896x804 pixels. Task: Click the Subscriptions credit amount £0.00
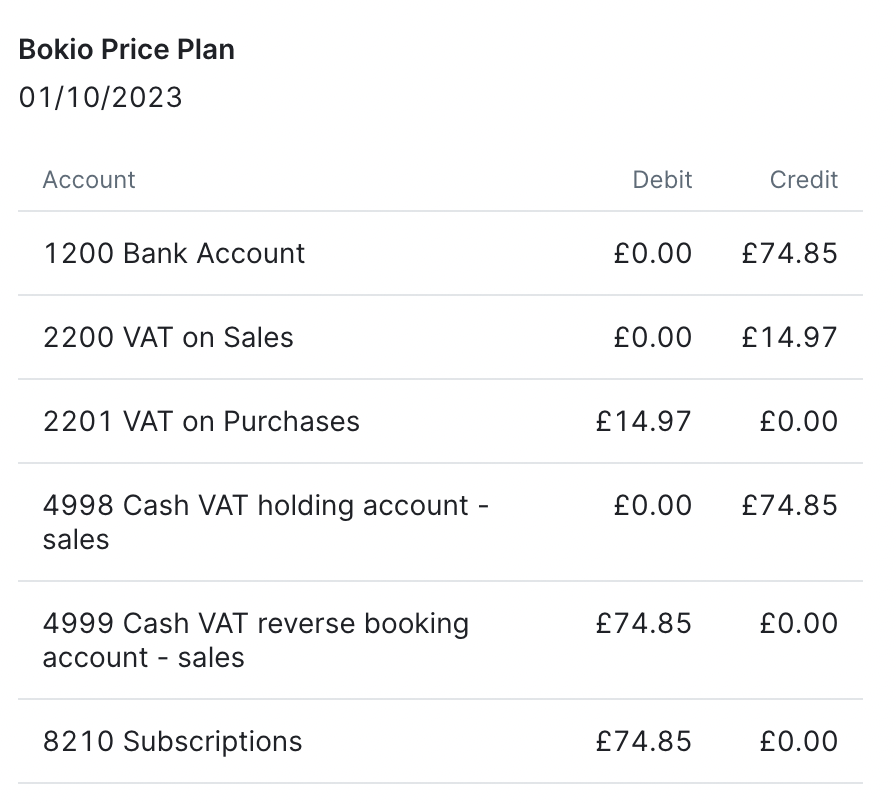pyautogui.click(x=798, y=741)
